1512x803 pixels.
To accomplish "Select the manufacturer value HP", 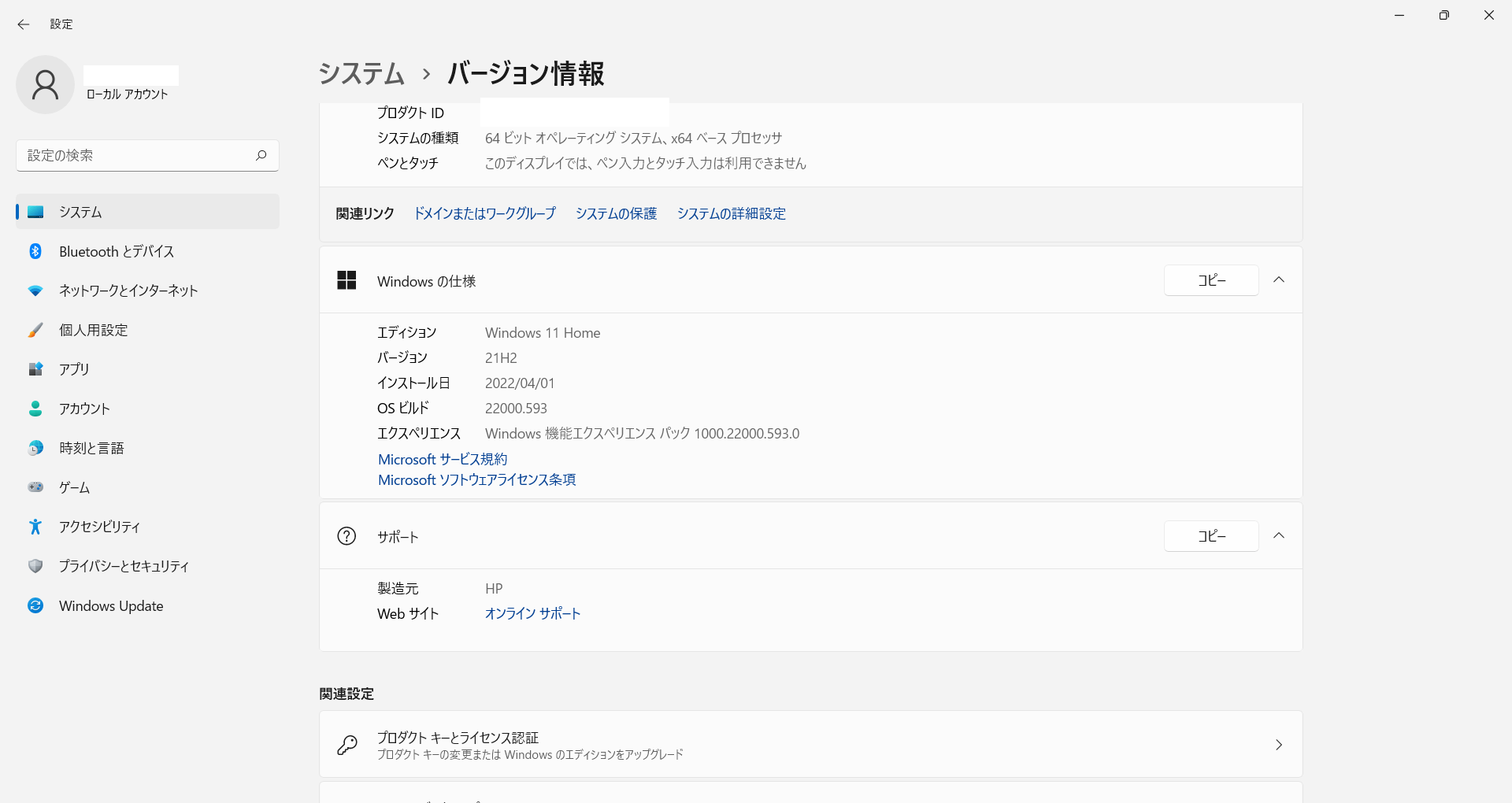I will 494,589.
